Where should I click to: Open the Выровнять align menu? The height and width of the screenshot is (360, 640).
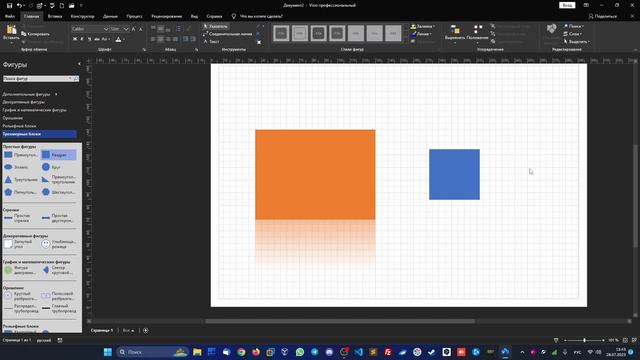click(x=455, y=33)
